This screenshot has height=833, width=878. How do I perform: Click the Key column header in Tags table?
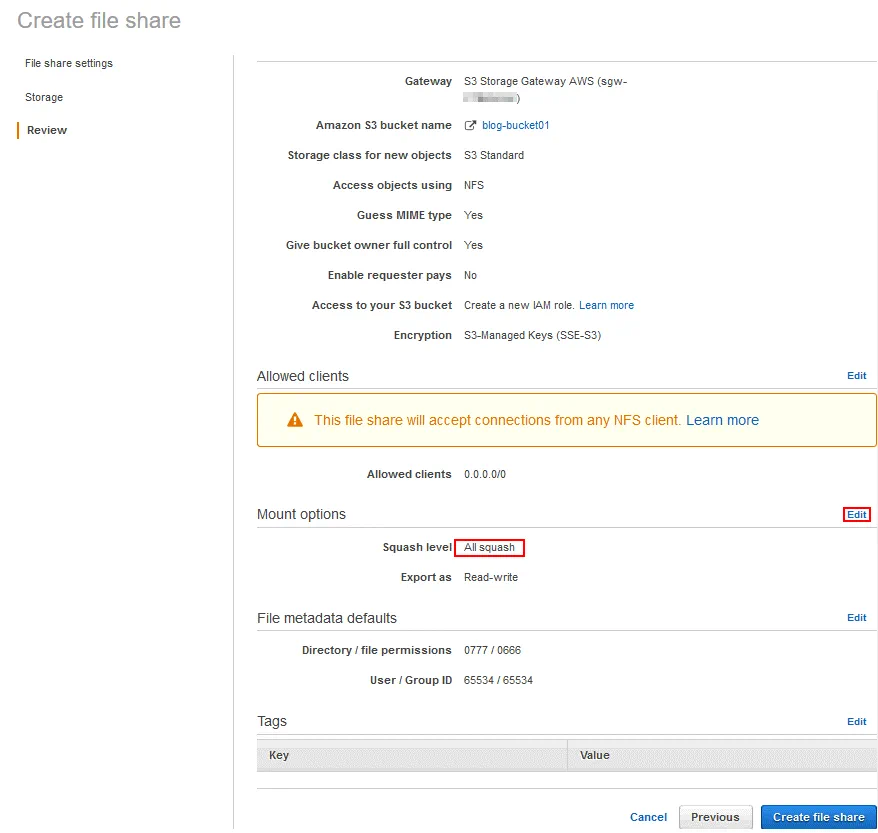(280, 755)
